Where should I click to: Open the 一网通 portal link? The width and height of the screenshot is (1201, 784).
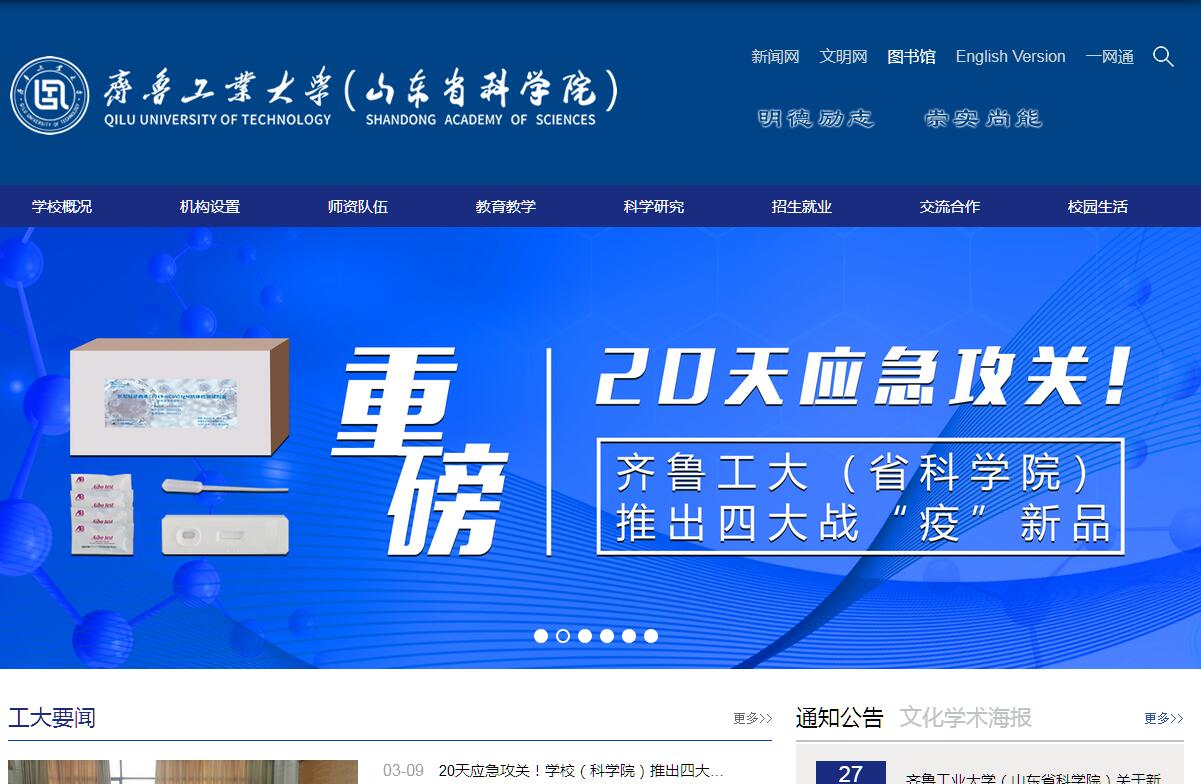click(x=1109, y=57)
